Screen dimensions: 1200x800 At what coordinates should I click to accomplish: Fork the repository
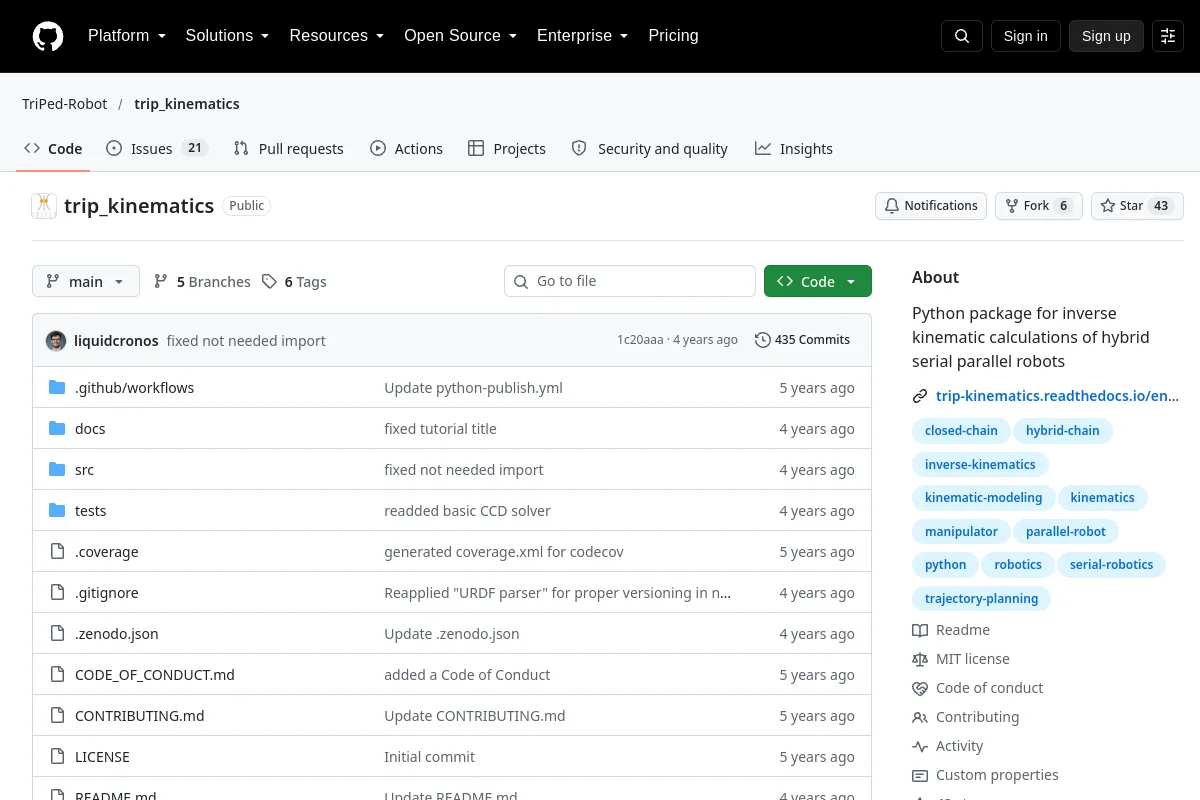click(x=1038, y=206)
